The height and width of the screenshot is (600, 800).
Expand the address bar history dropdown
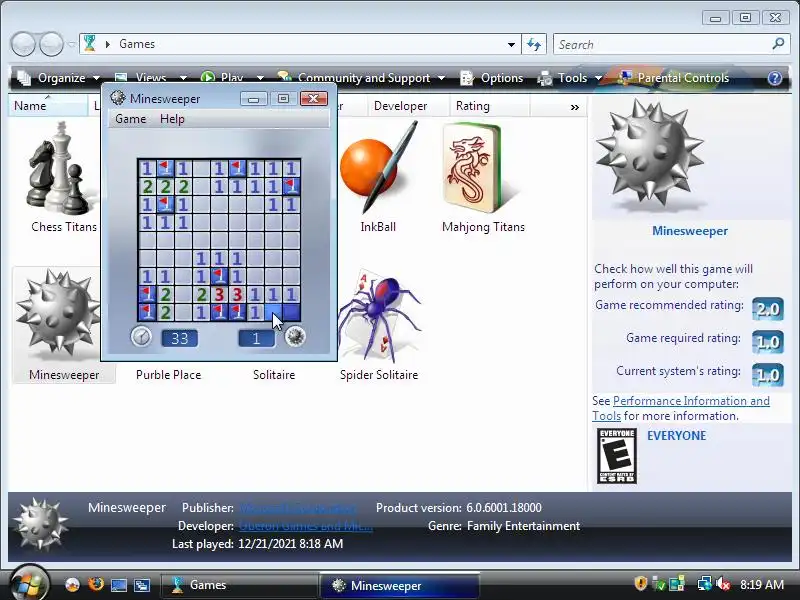click(x=511, y=44)
